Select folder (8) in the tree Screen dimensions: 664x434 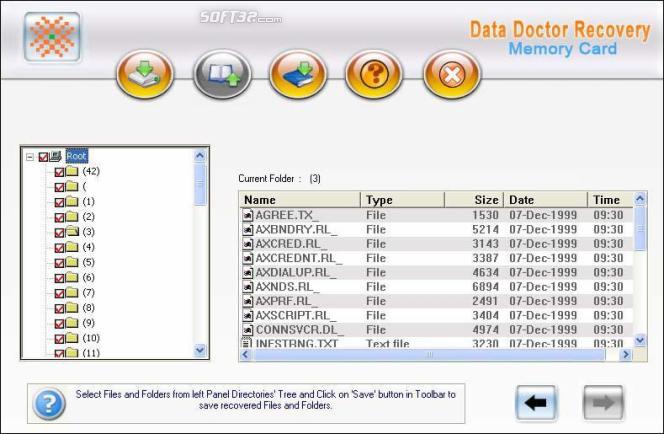[89, 308]
